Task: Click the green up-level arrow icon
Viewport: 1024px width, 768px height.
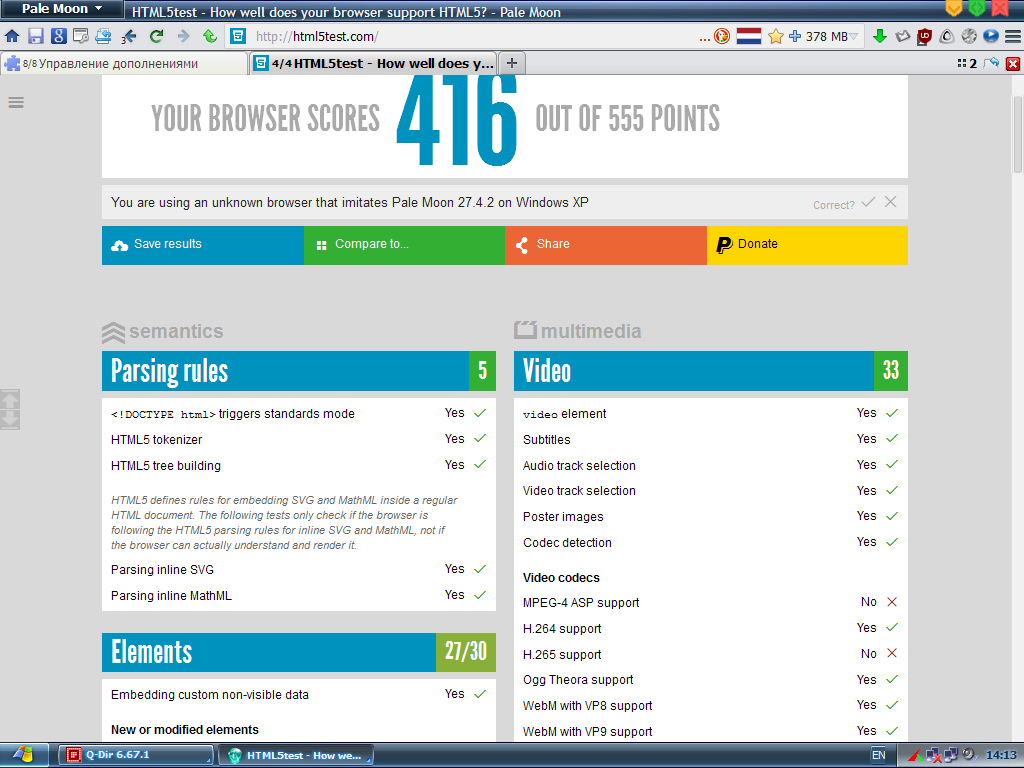Action: pos(210,36)
